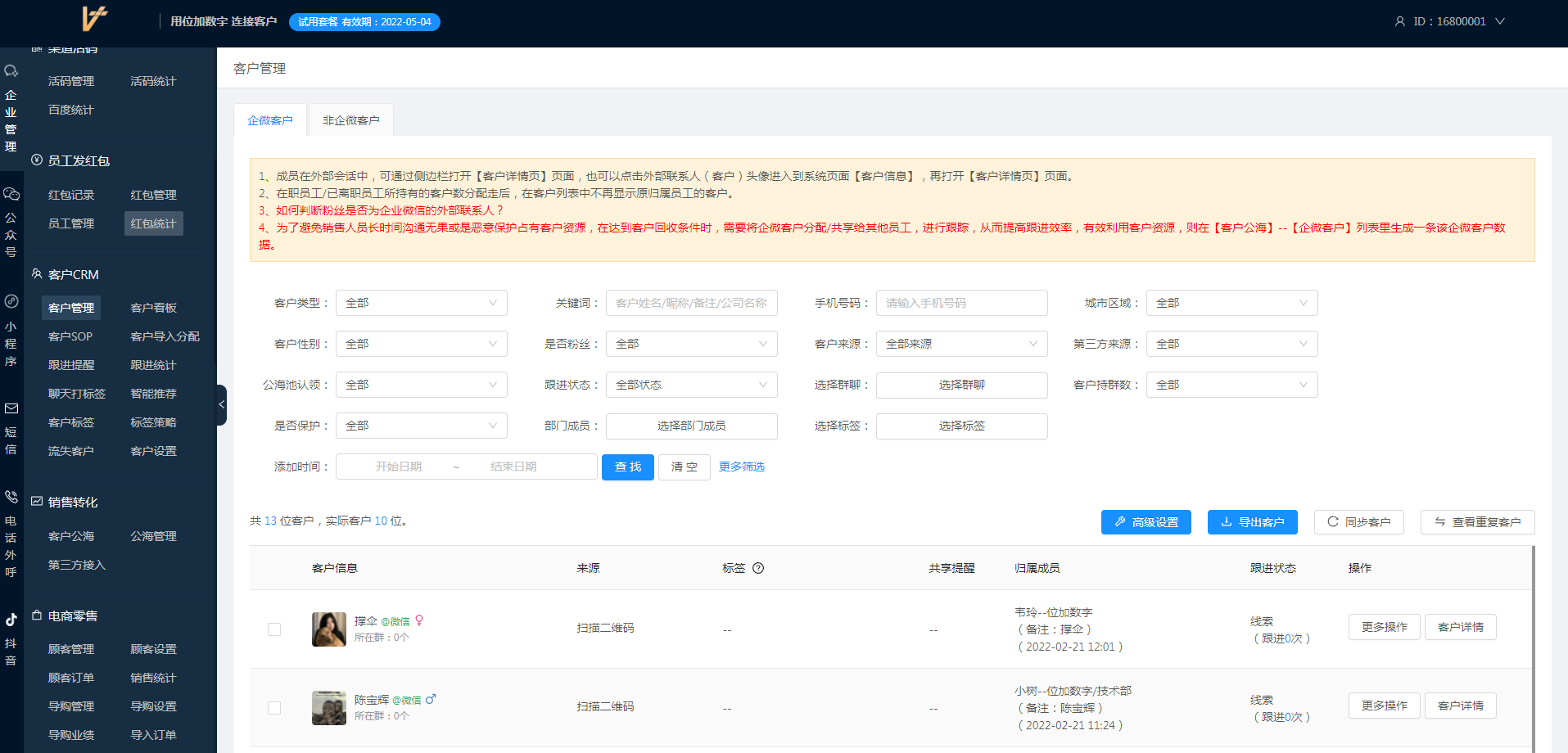This screenshot has height=753, width=1568.
Task: Switch to the 企微客户 tab
Action: (270, 120)
